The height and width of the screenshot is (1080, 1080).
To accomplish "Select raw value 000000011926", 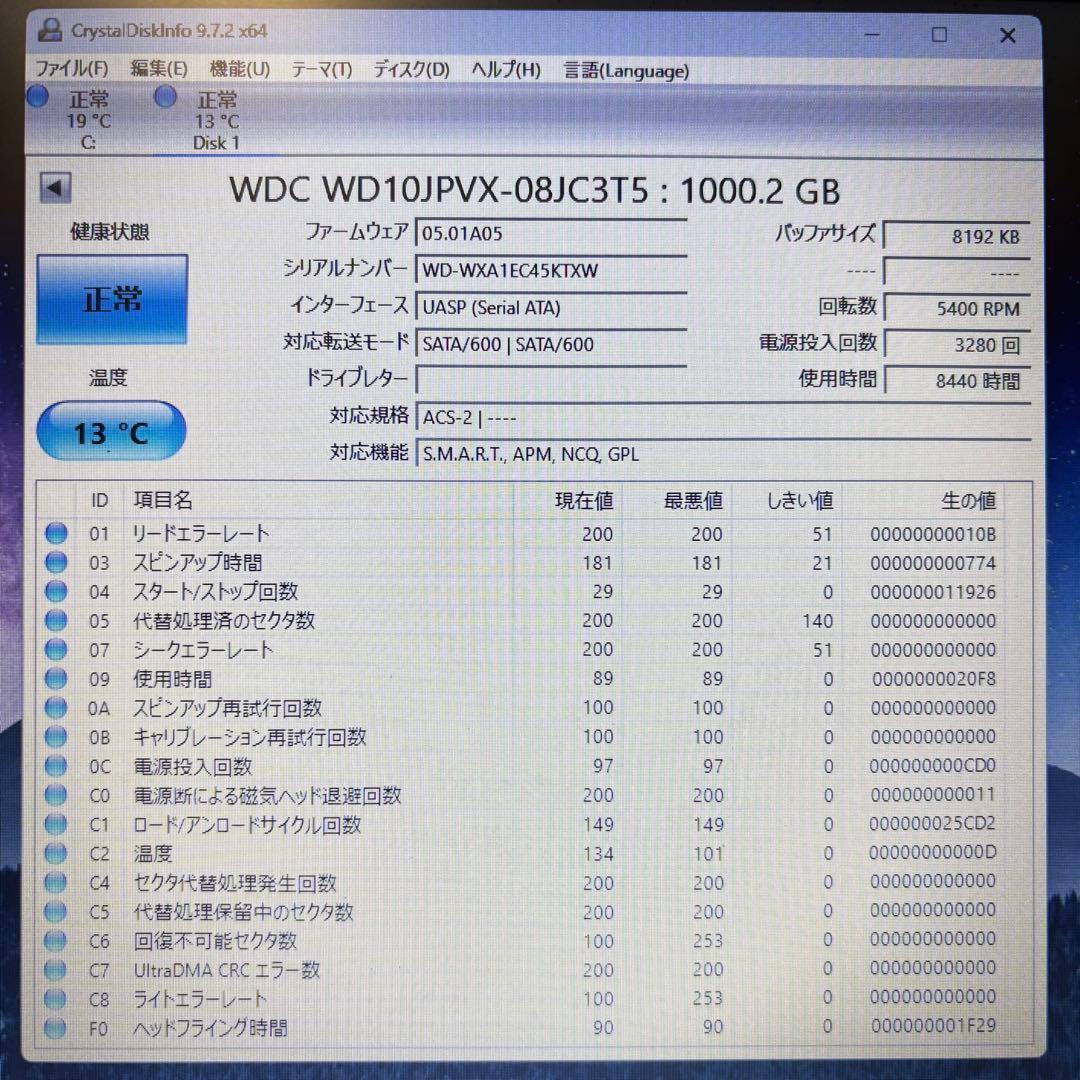I will 933,592.
